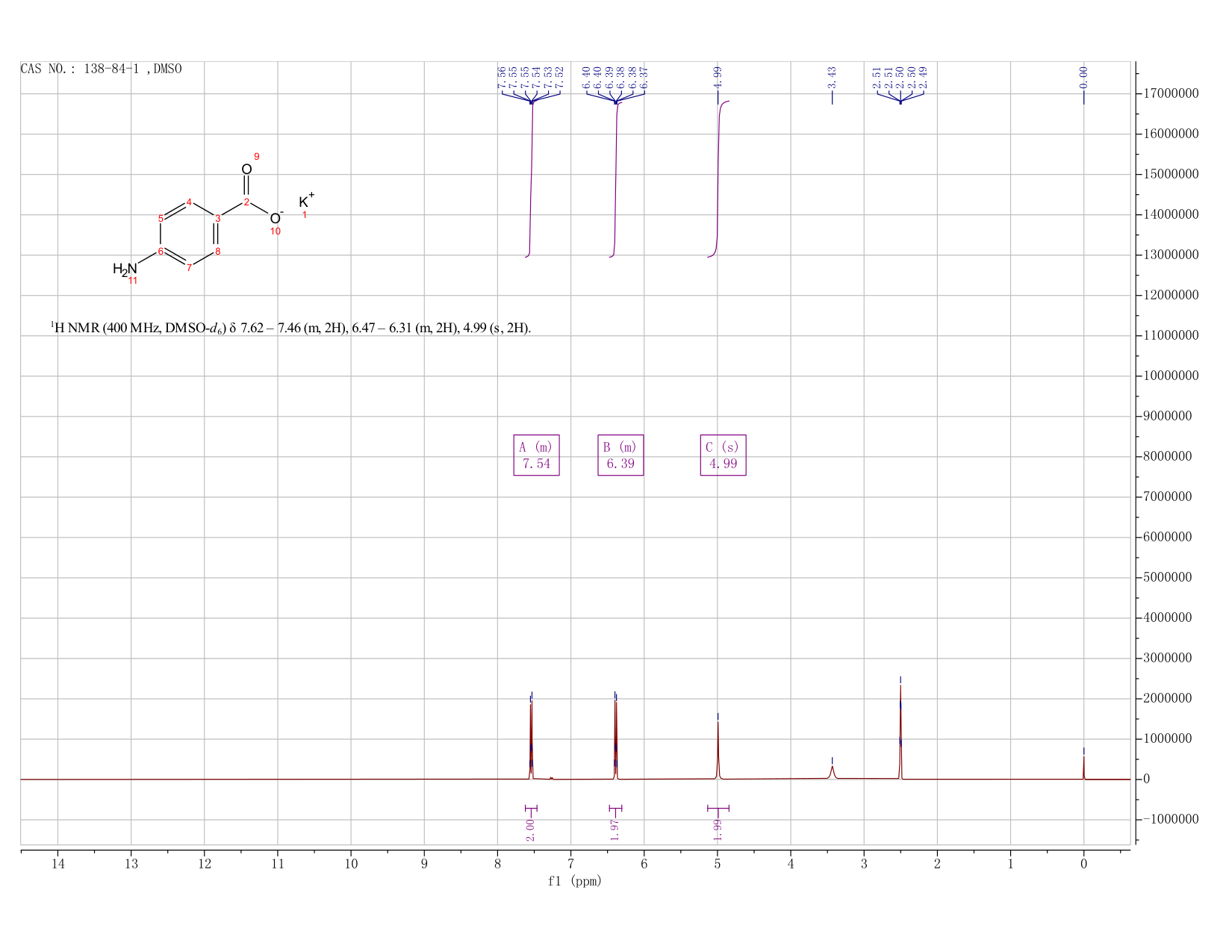Click atom number 4 on the benzene ring
Image resolution: width=1232 pixels, height=952 pixels.
click(190, 202)
